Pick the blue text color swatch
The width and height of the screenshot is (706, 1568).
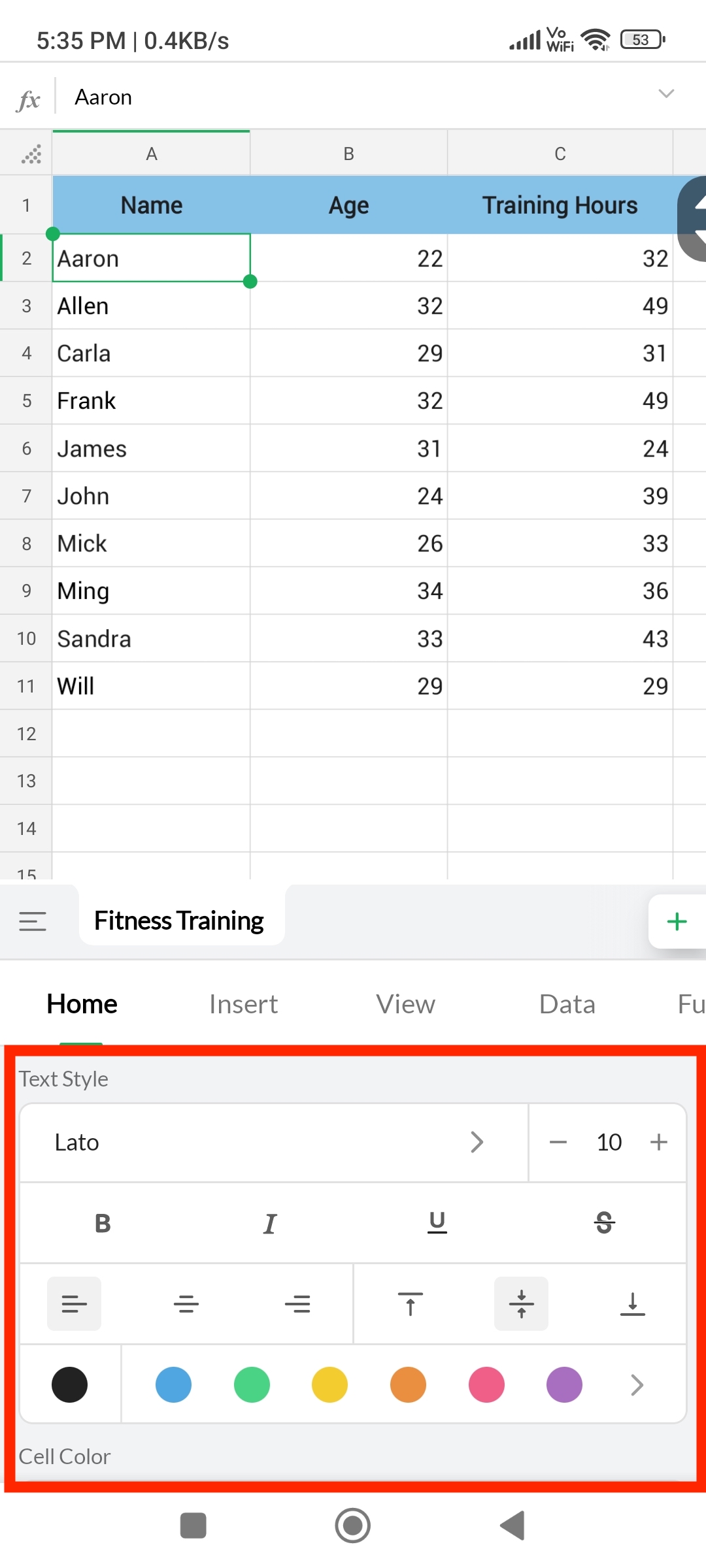(x=173, y=1384)
